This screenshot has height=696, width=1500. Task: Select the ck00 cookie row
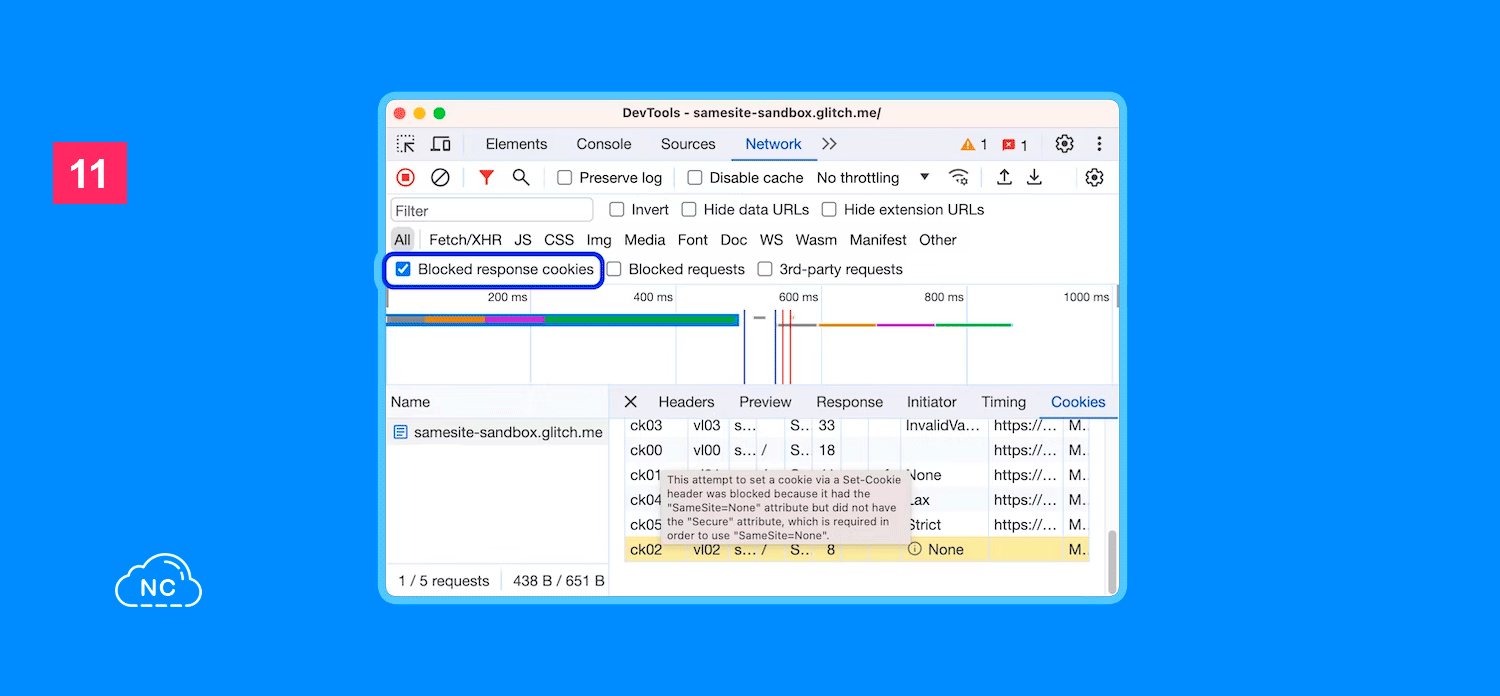coord(857,450)
